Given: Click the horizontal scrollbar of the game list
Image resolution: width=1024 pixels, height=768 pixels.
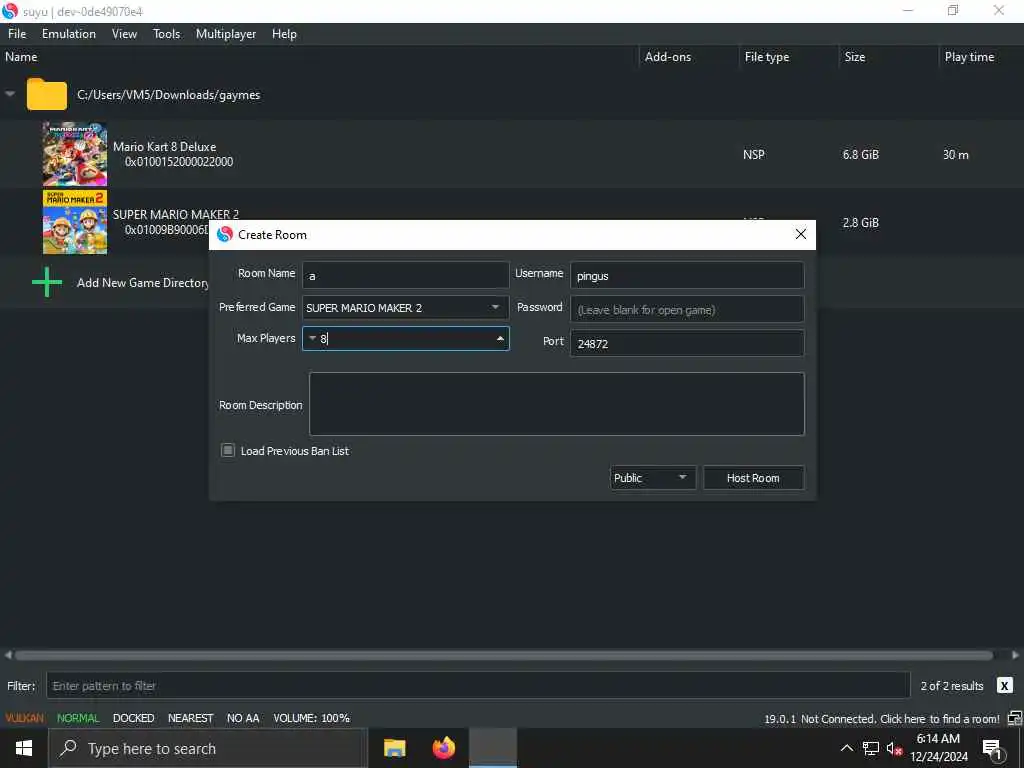Looking at the screenshot, I should coord(504,655).
